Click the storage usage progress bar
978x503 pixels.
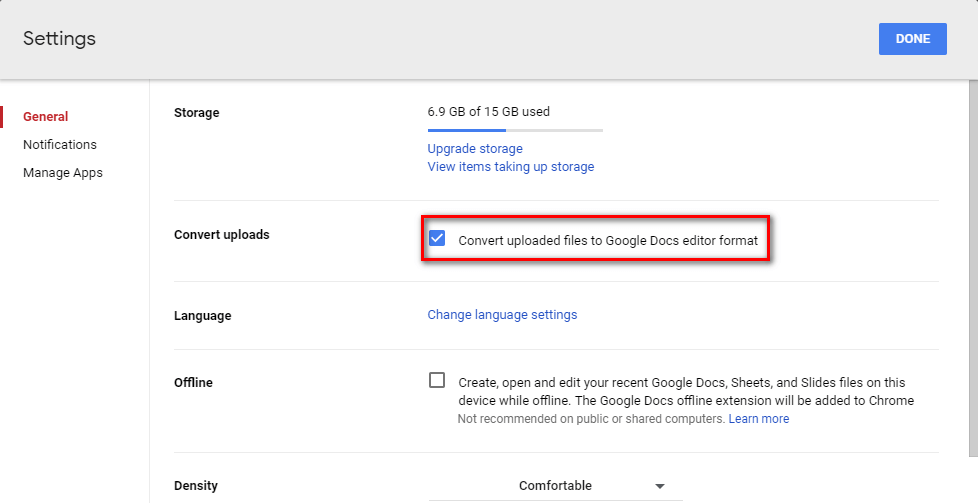point(515,130)
